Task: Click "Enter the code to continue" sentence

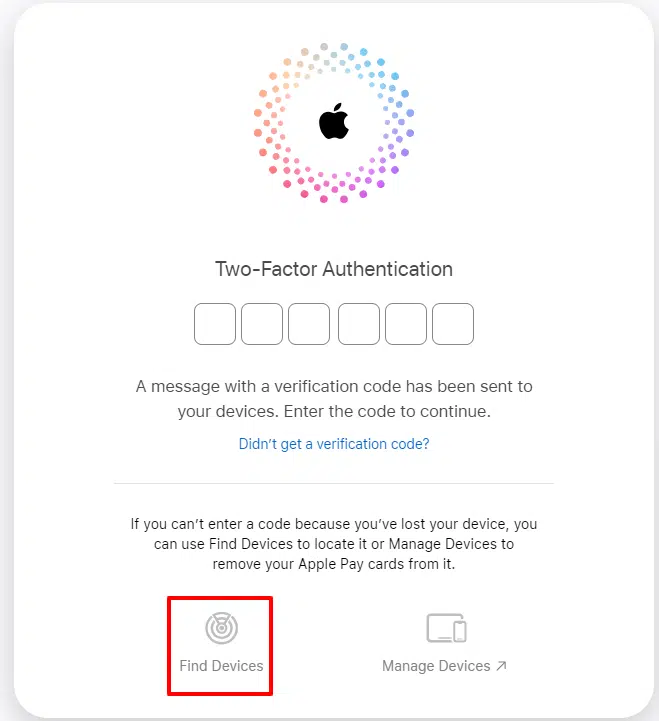Action: click(x=387, y=411)
